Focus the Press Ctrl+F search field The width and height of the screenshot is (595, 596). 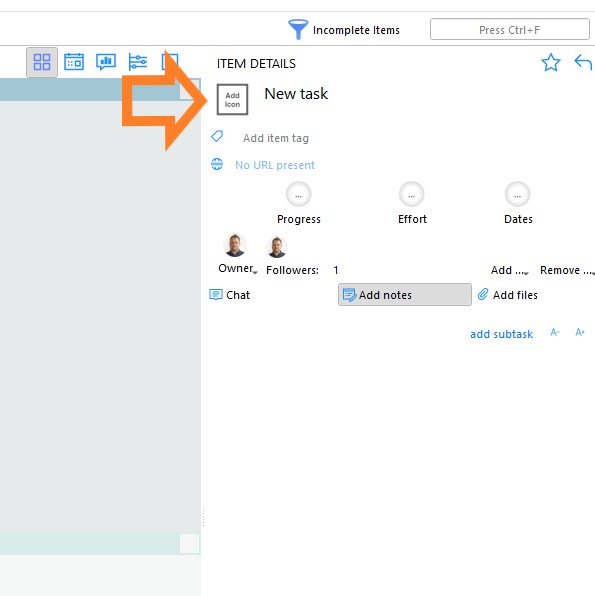coord(510,29)
